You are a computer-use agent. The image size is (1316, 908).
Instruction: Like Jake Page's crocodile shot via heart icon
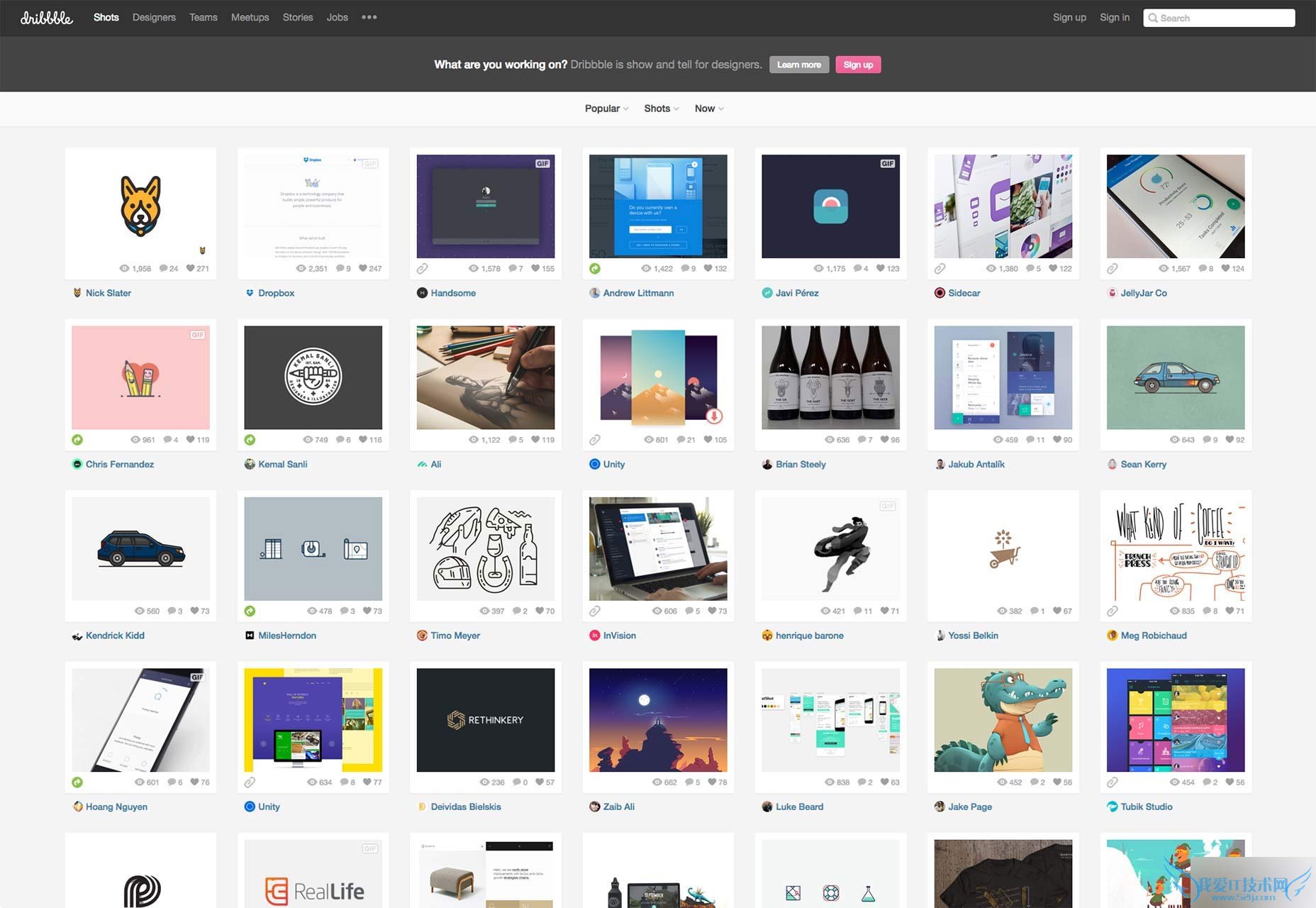1057,782
